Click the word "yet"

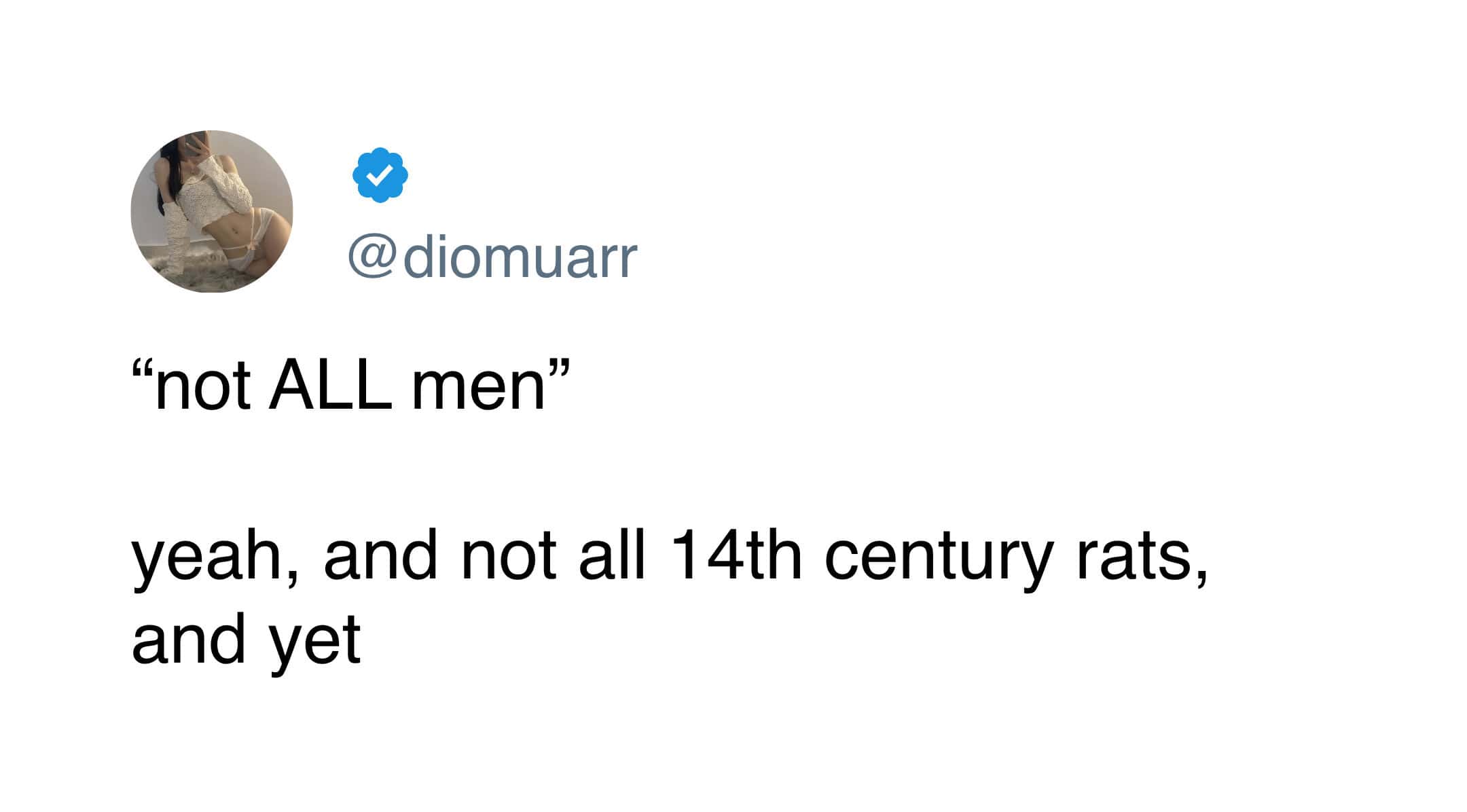pyautogui.click(x=316, y=644)
